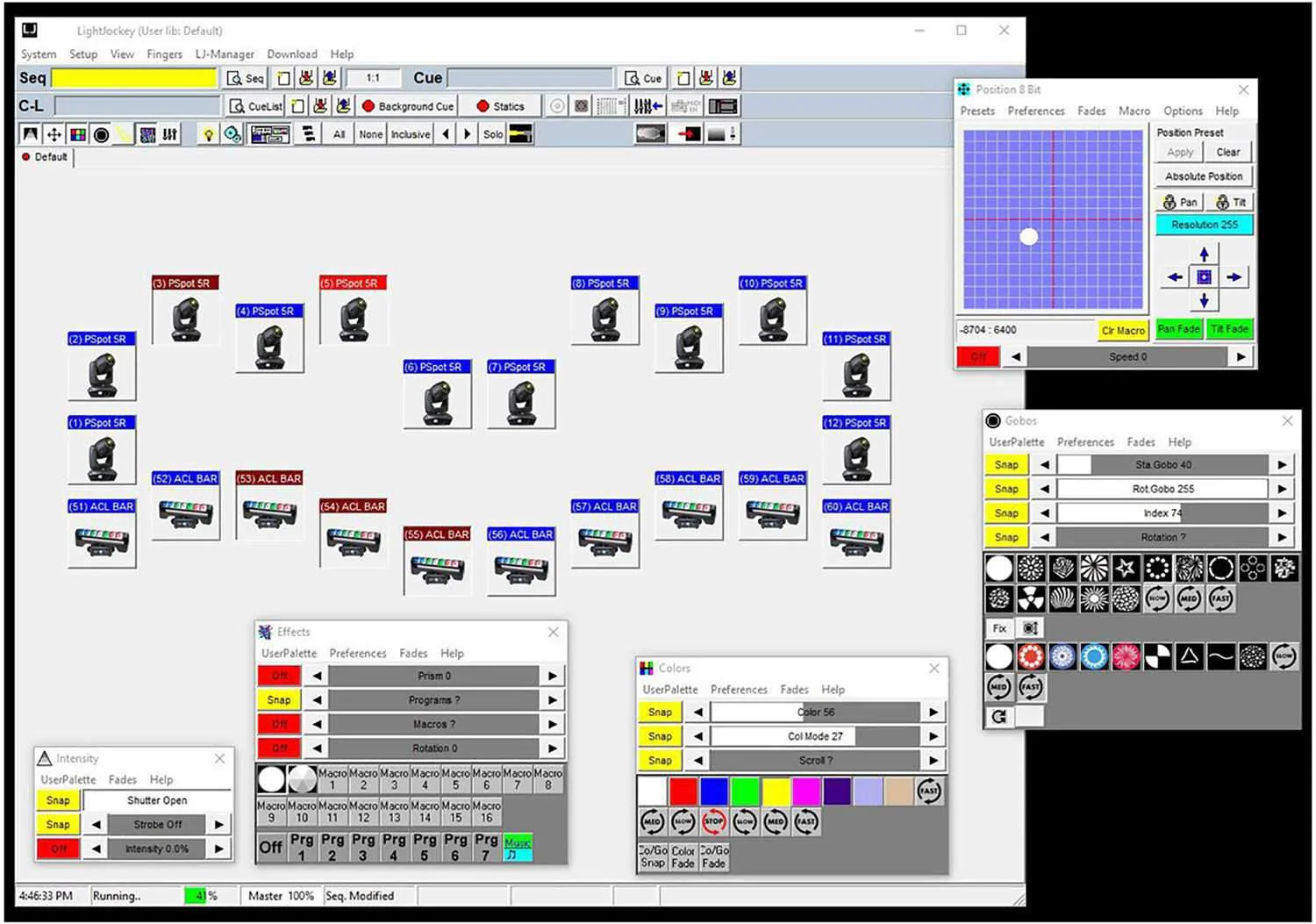Click the white position dot on the grid

[x=1029, y=236]
